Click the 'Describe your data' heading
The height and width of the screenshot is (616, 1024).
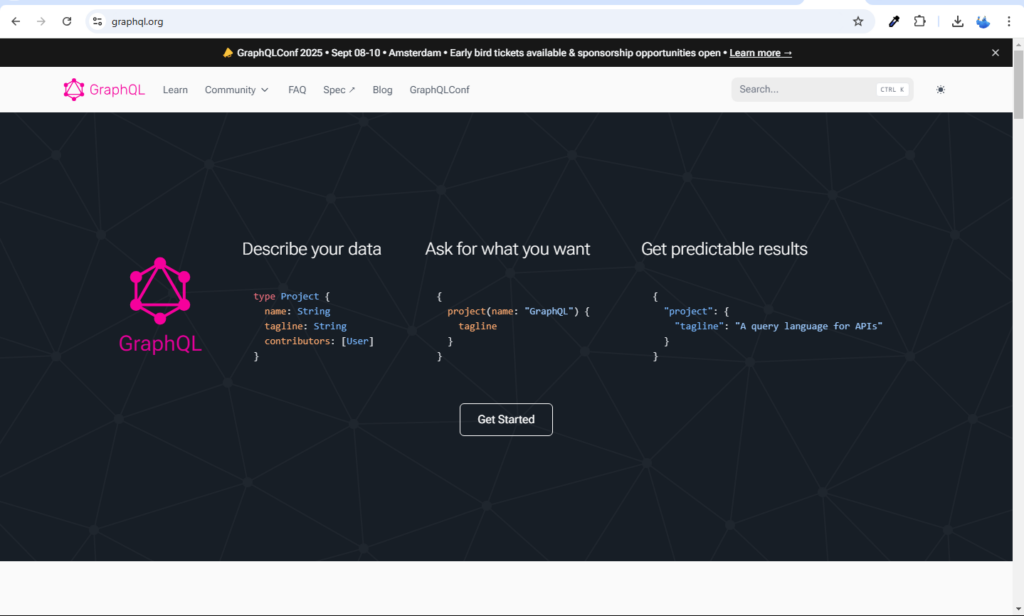click(312, 249)
